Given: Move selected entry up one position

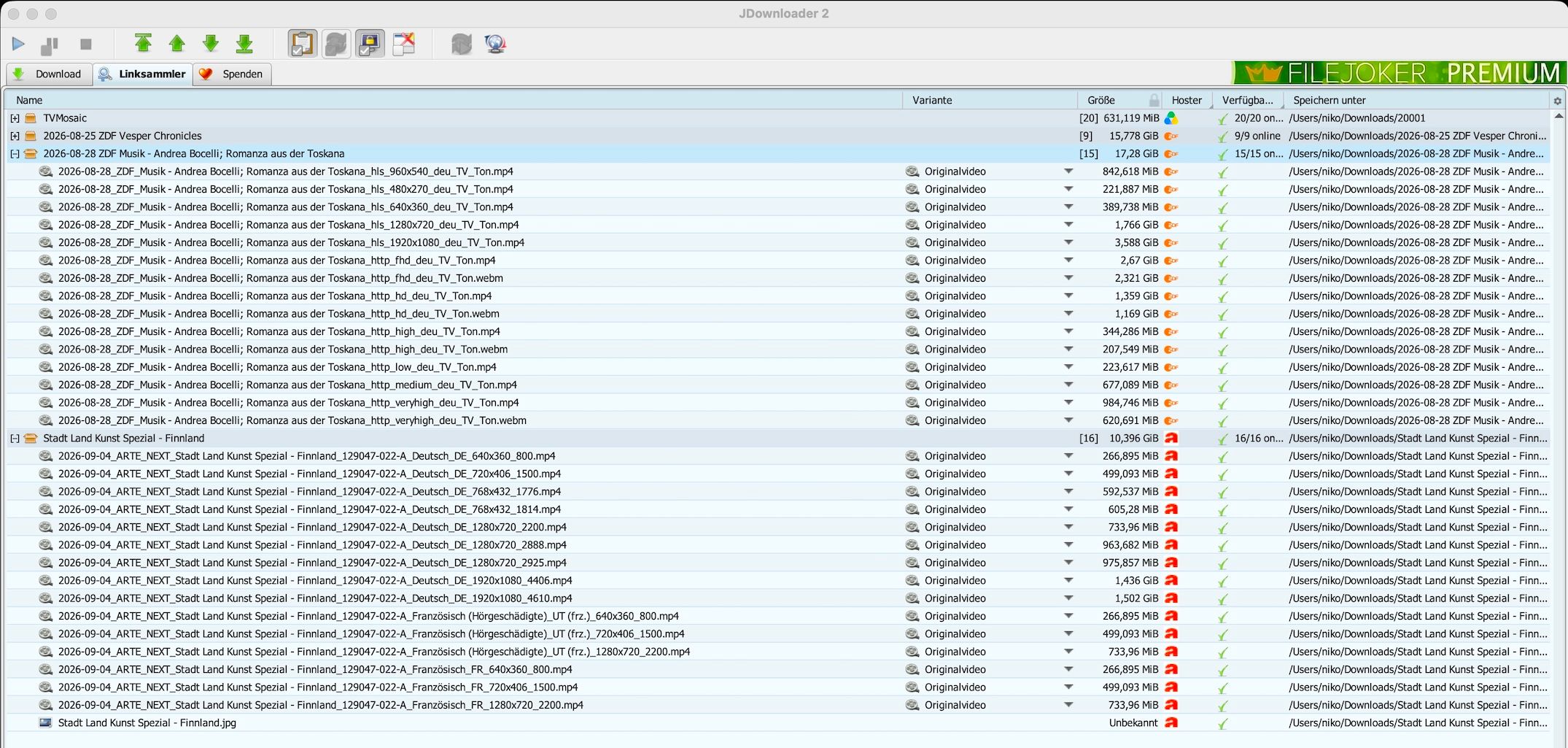Looking at the screenshot, I should coord(176,44).
